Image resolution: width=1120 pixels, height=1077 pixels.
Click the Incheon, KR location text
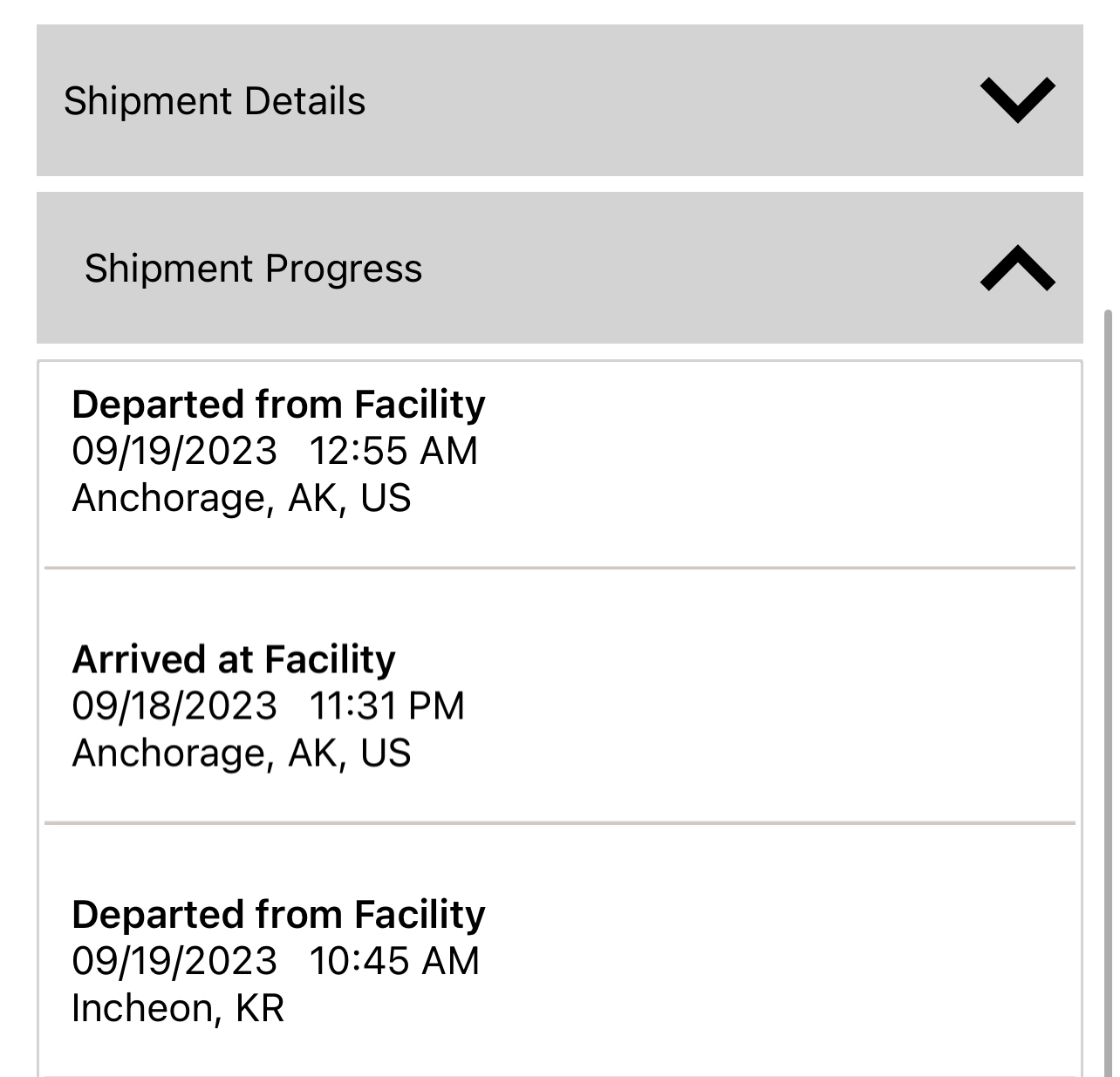tap(178, 1008)
